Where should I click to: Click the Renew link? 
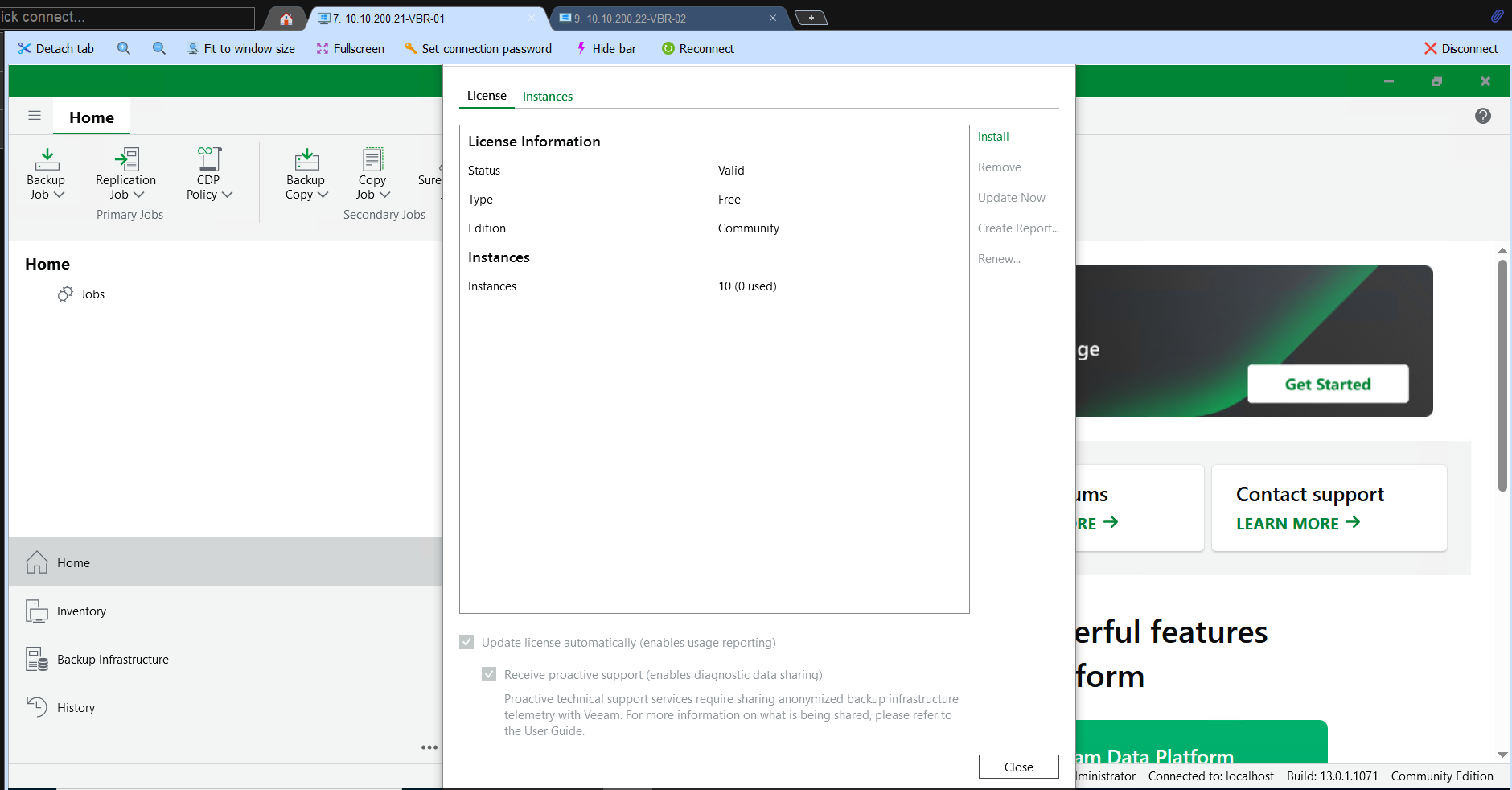pos(999,259)
